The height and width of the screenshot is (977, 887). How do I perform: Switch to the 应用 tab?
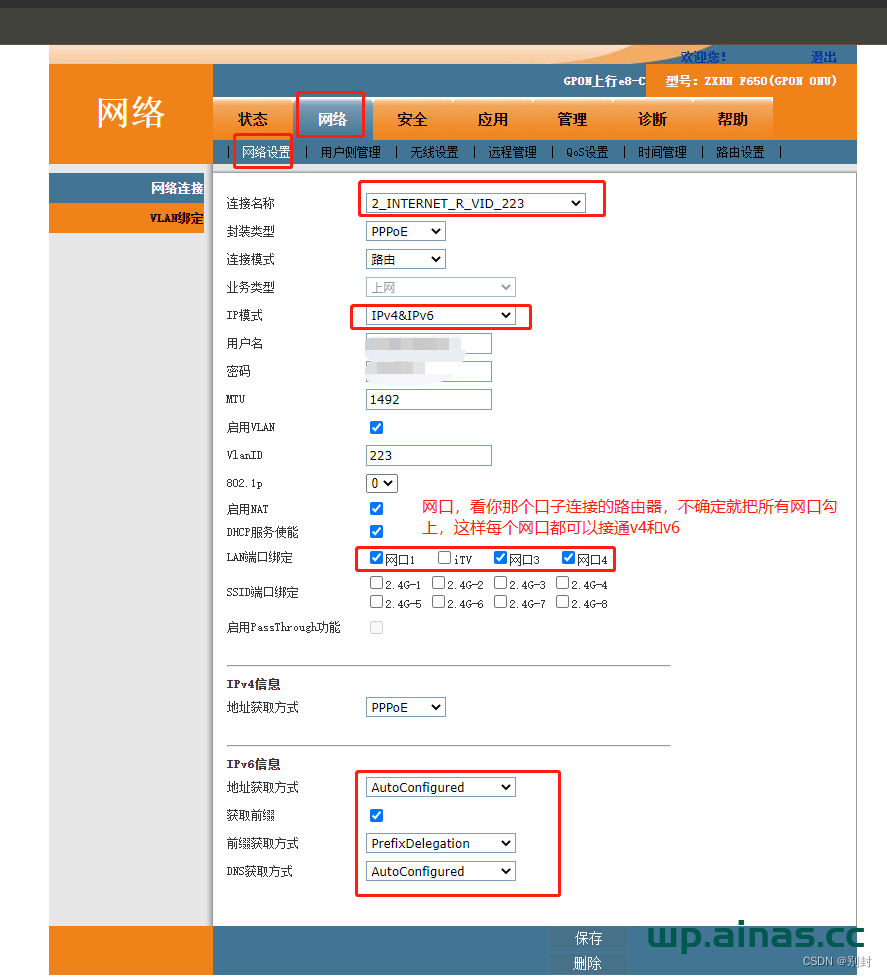[x=492, y=118]
